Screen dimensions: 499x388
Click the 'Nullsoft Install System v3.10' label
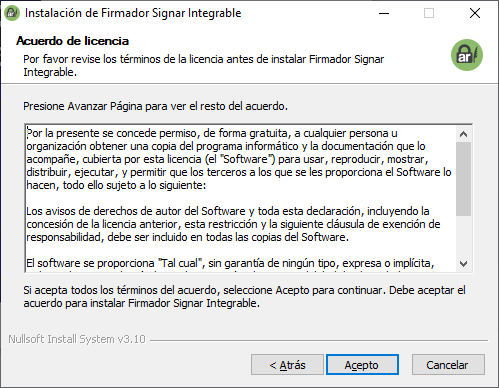77,339
